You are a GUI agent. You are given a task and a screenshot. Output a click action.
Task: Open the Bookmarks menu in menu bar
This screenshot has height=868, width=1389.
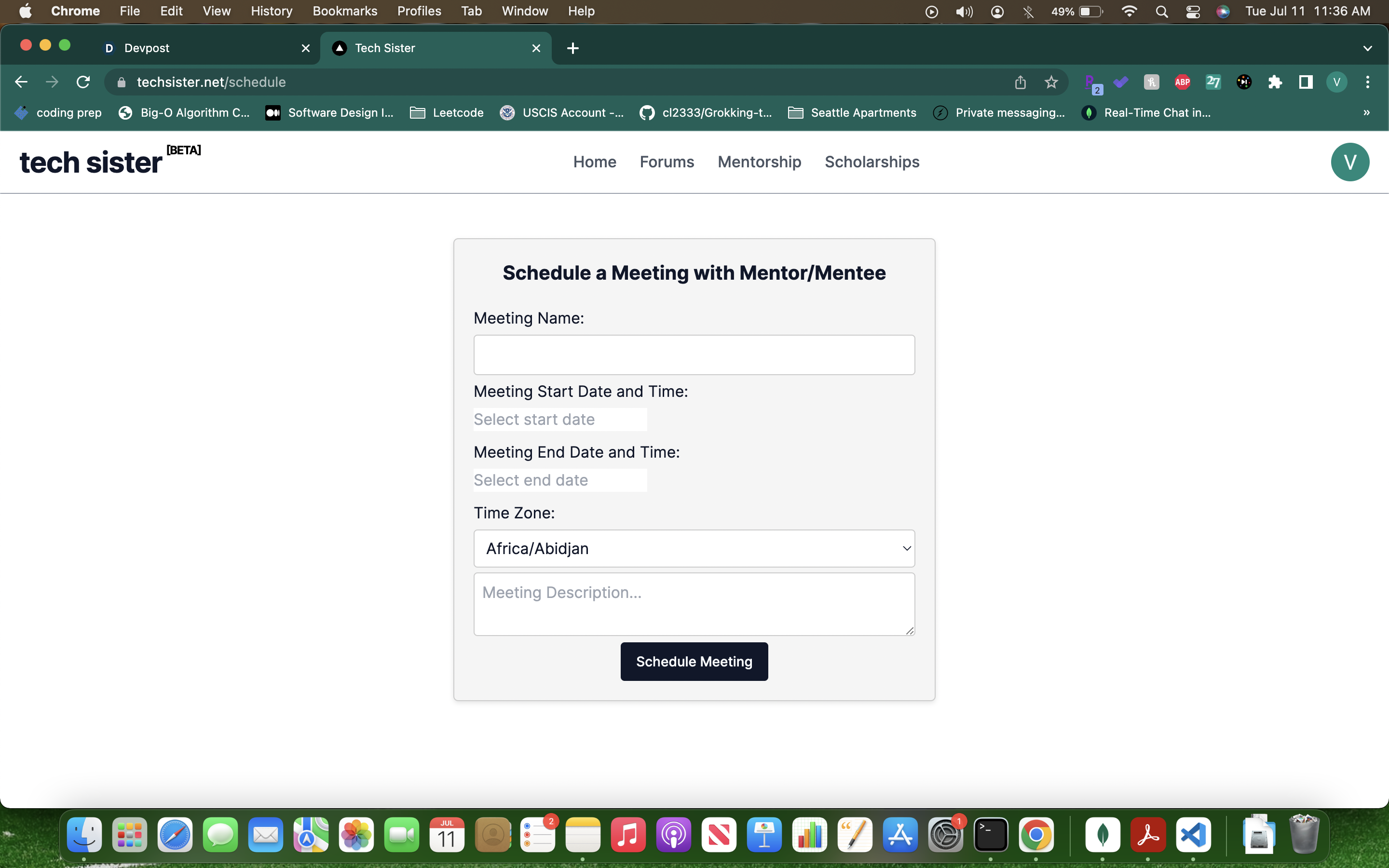coord(344,12)
